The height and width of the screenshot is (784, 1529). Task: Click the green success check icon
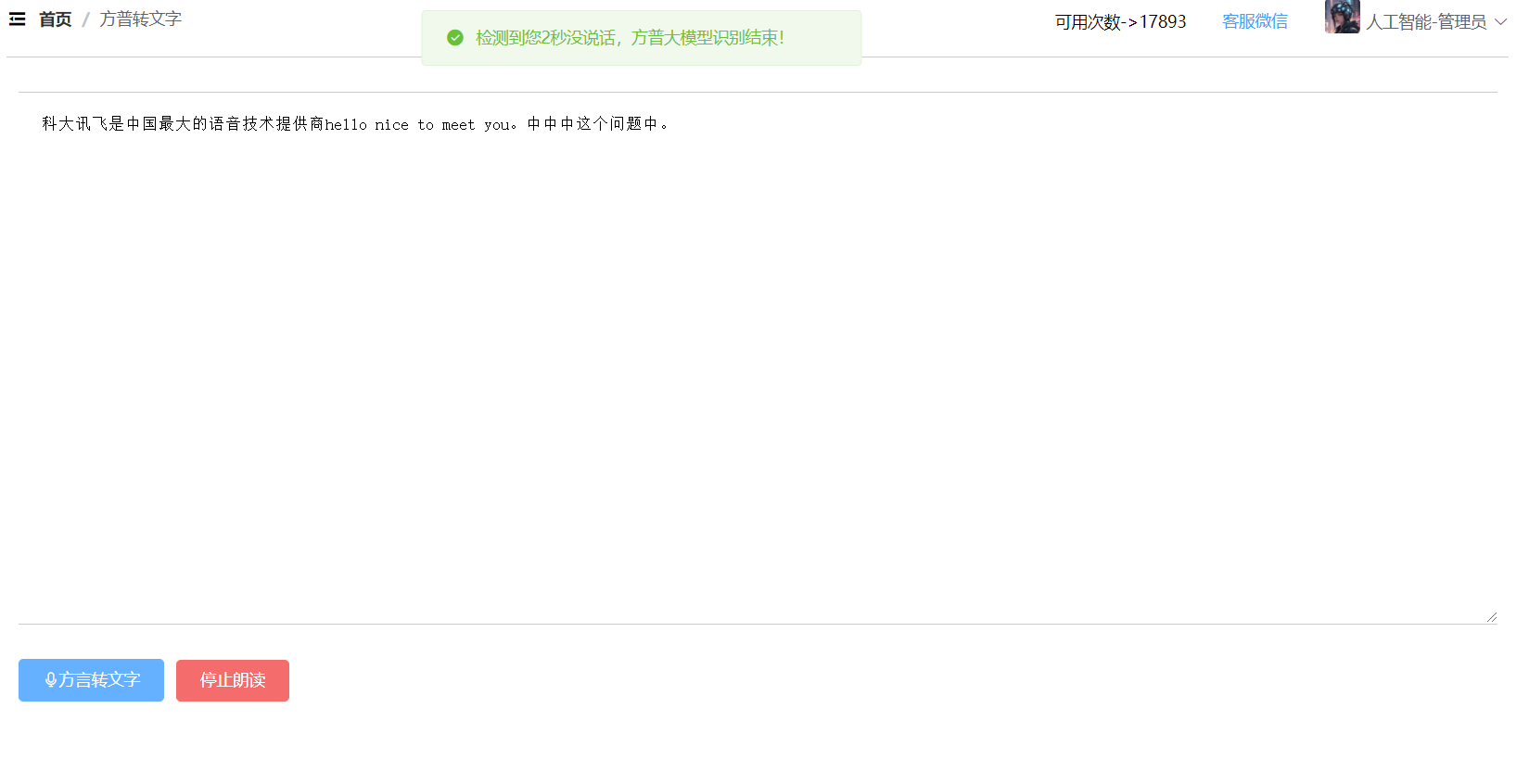[x=454, y=38]
